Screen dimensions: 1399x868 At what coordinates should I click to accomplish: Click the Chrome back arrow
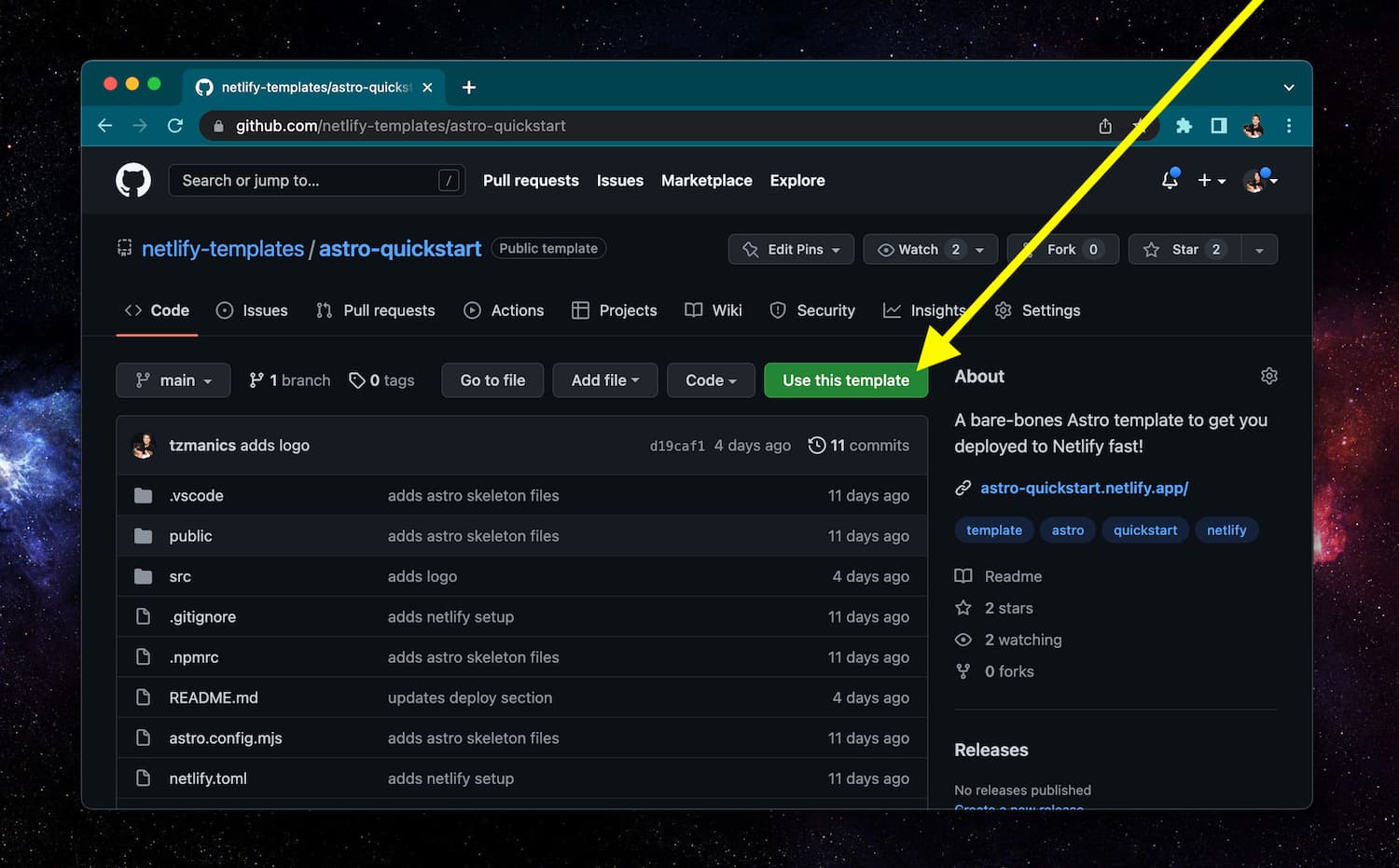[104, 125]
